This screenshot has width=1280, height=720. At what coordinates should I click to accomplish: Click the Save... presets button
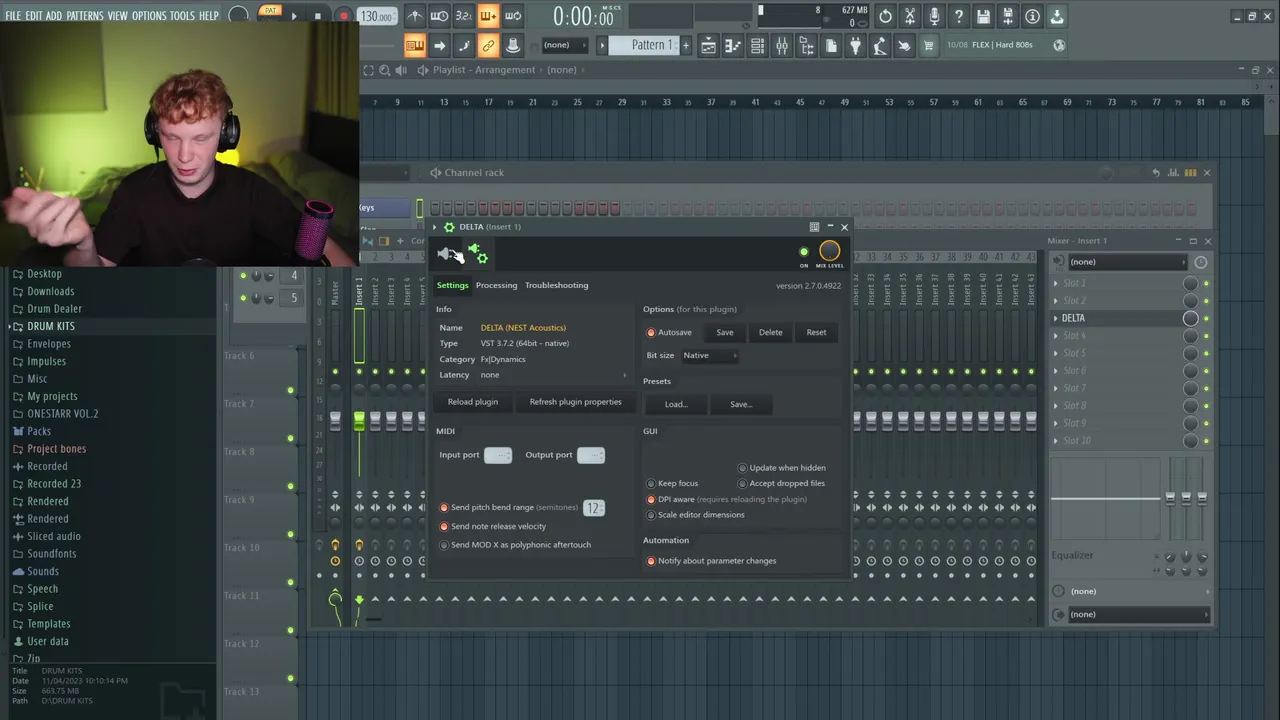click(x=741, y=404)
